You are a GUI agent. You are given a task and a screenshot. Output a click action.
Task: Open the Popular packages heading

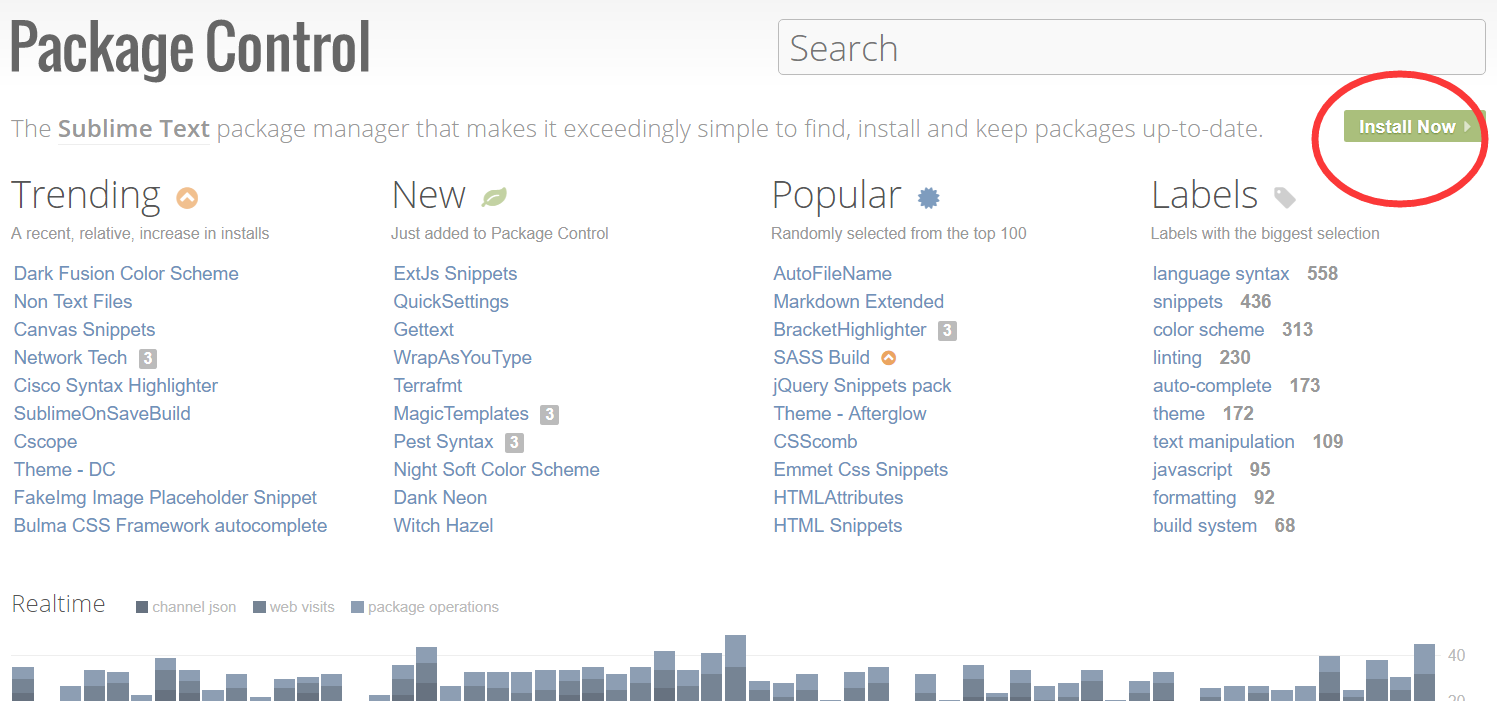pyautogui.click(x=837, y=195)
